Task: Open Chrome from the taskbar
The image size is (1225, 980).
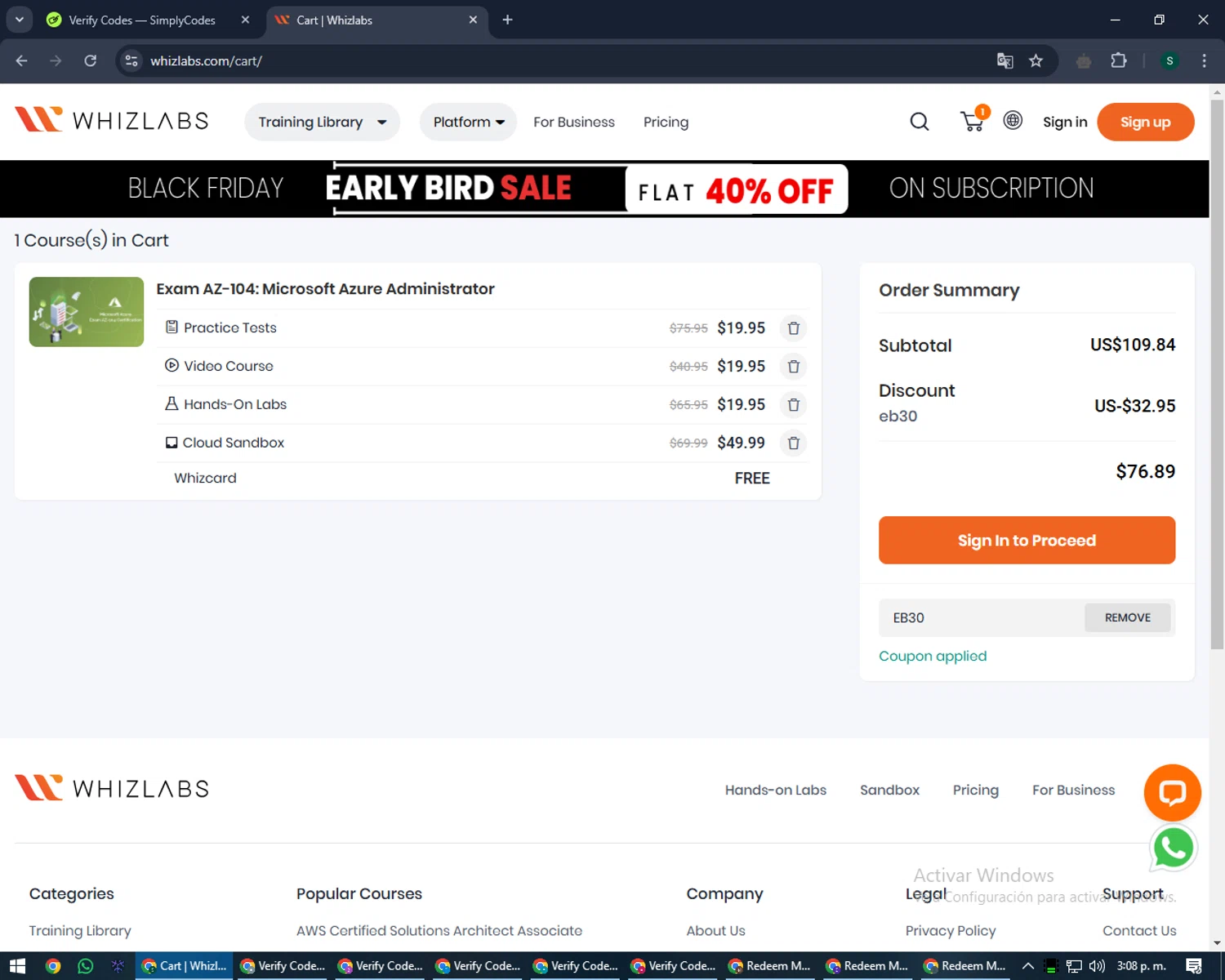Action: [x=52, y=966]
